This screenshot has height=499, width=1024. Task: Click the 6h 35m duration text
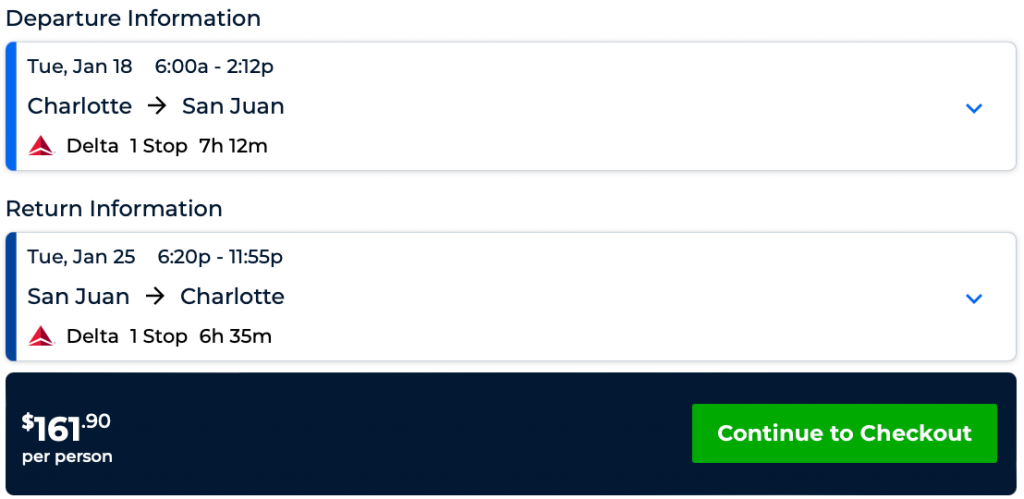click(235, 336)
